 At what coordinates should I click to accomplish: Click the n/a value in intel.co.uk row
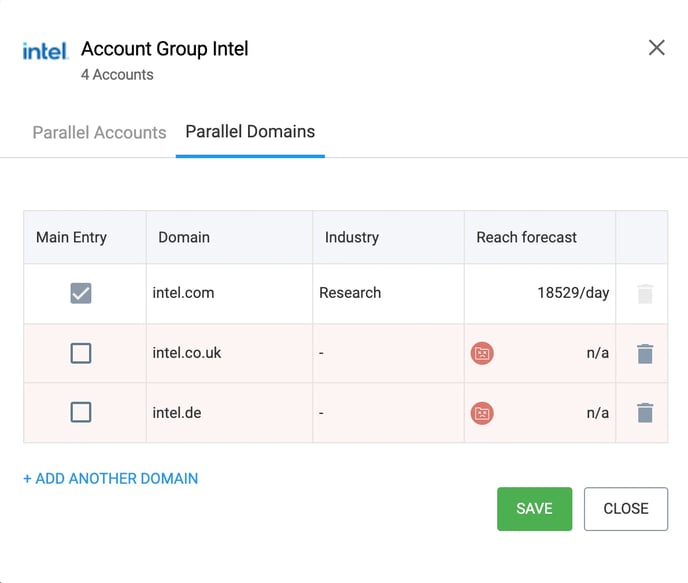click(598, 353)
